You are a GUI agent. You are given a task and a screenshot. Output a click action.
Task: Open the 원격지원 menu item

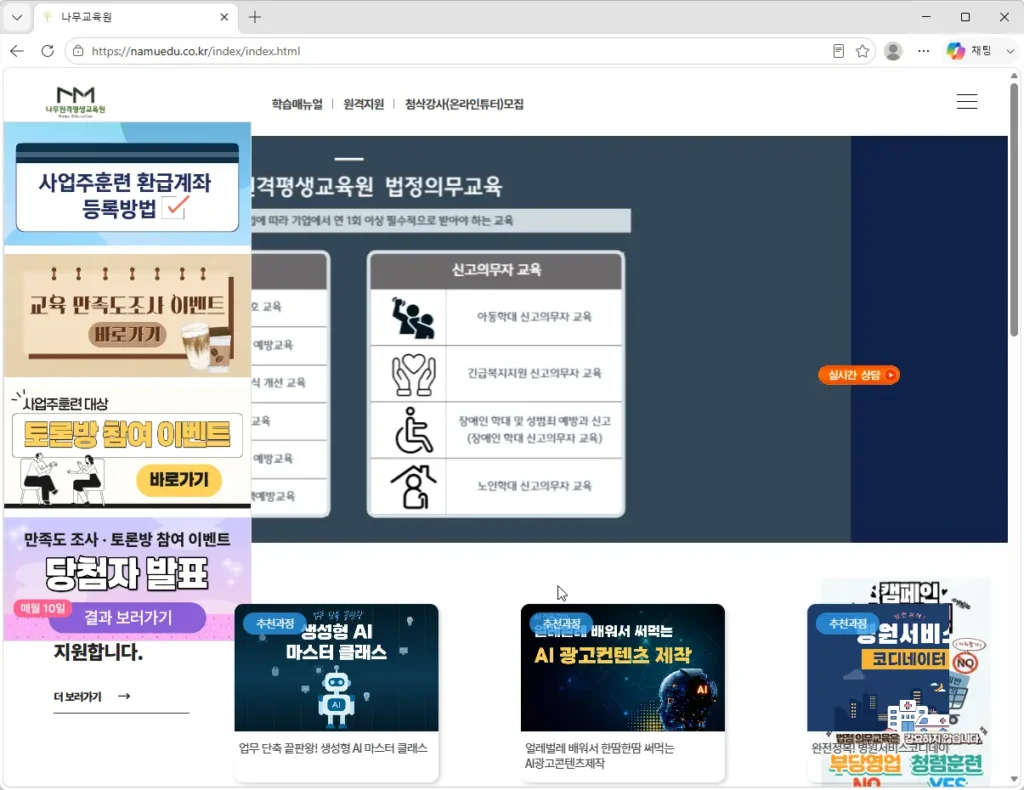click(364, 104)
